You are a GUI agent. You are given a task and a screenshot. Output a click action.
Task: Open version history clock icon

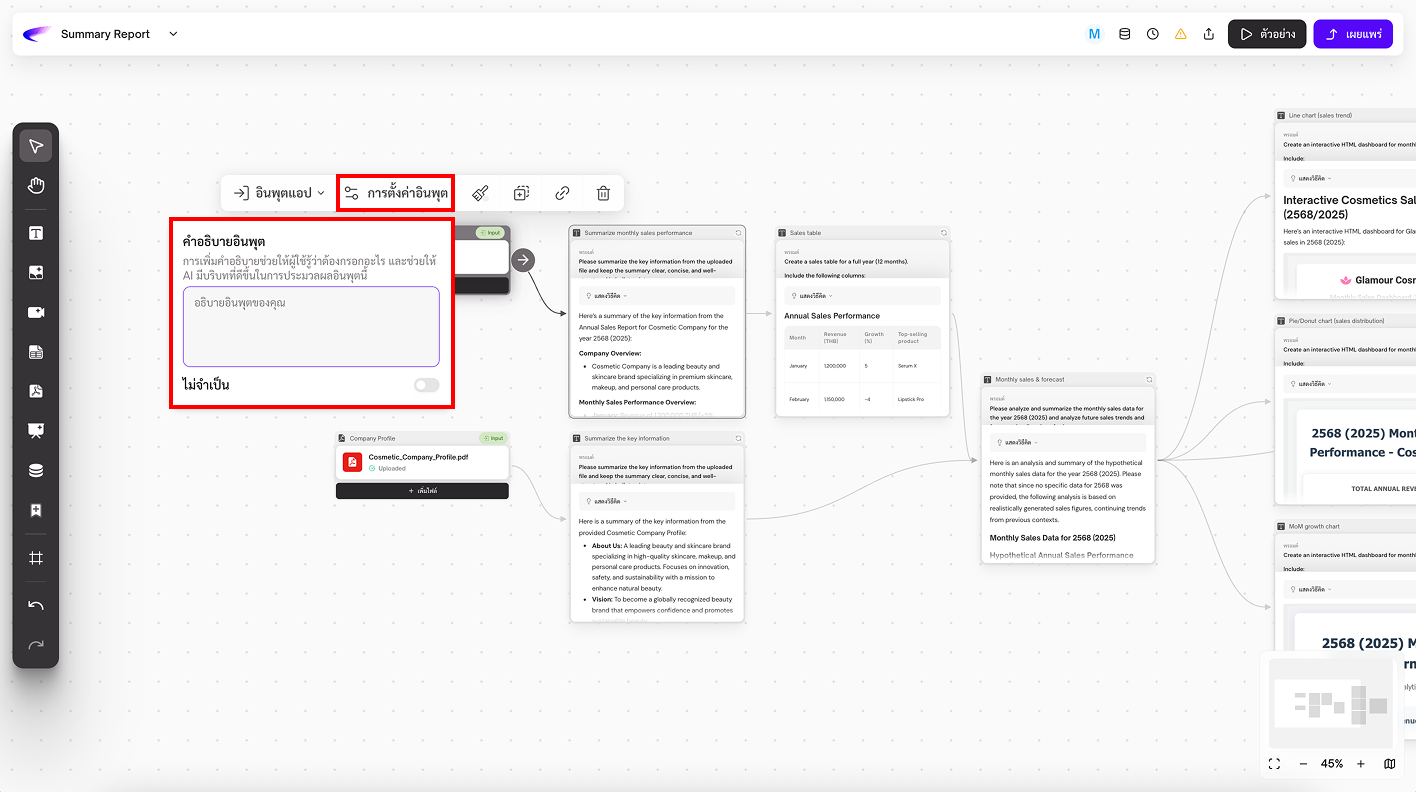(1153, 34)
